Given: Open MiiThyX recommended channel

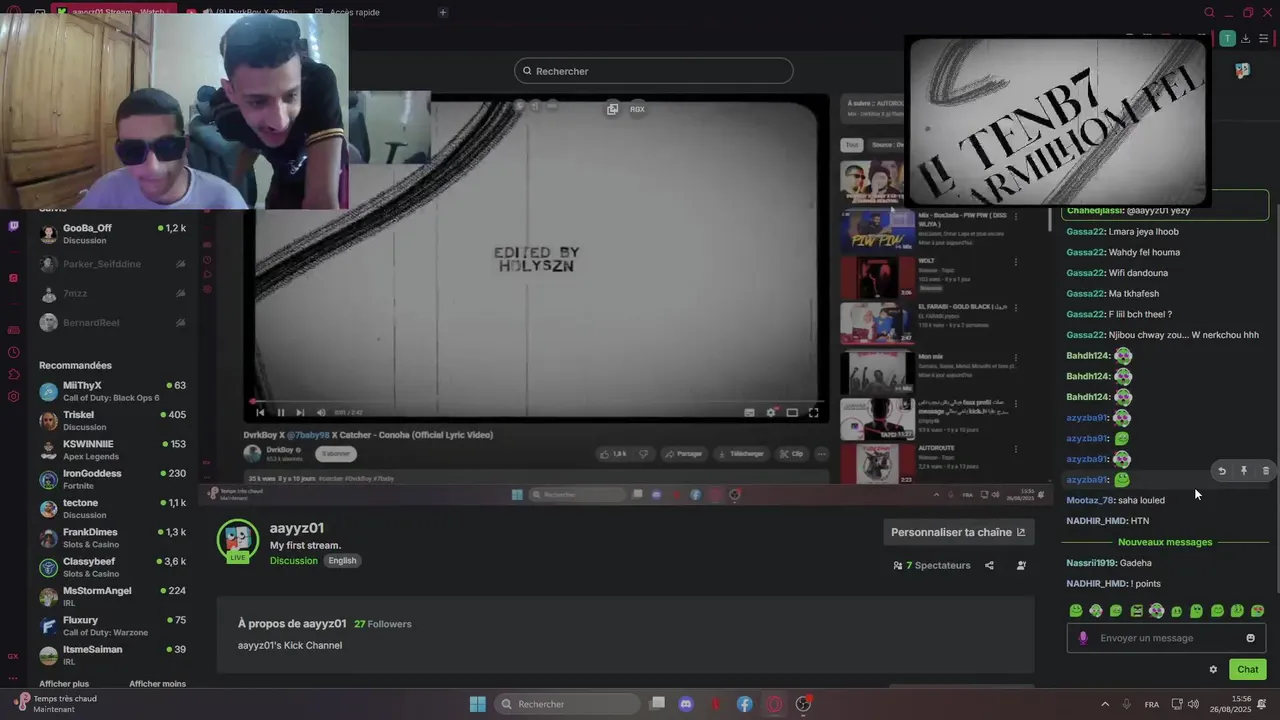Looking at the screenshot, I should coord(112,391).
